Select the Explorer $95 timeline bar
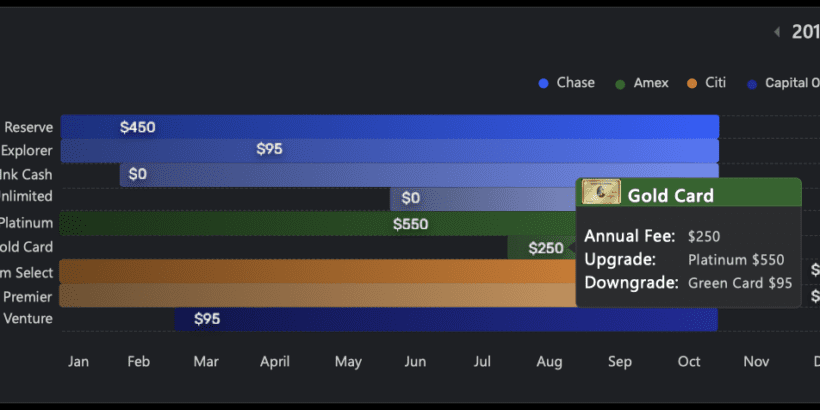The height and width of the screenshot is (410, 820). (x=390, y=151)
